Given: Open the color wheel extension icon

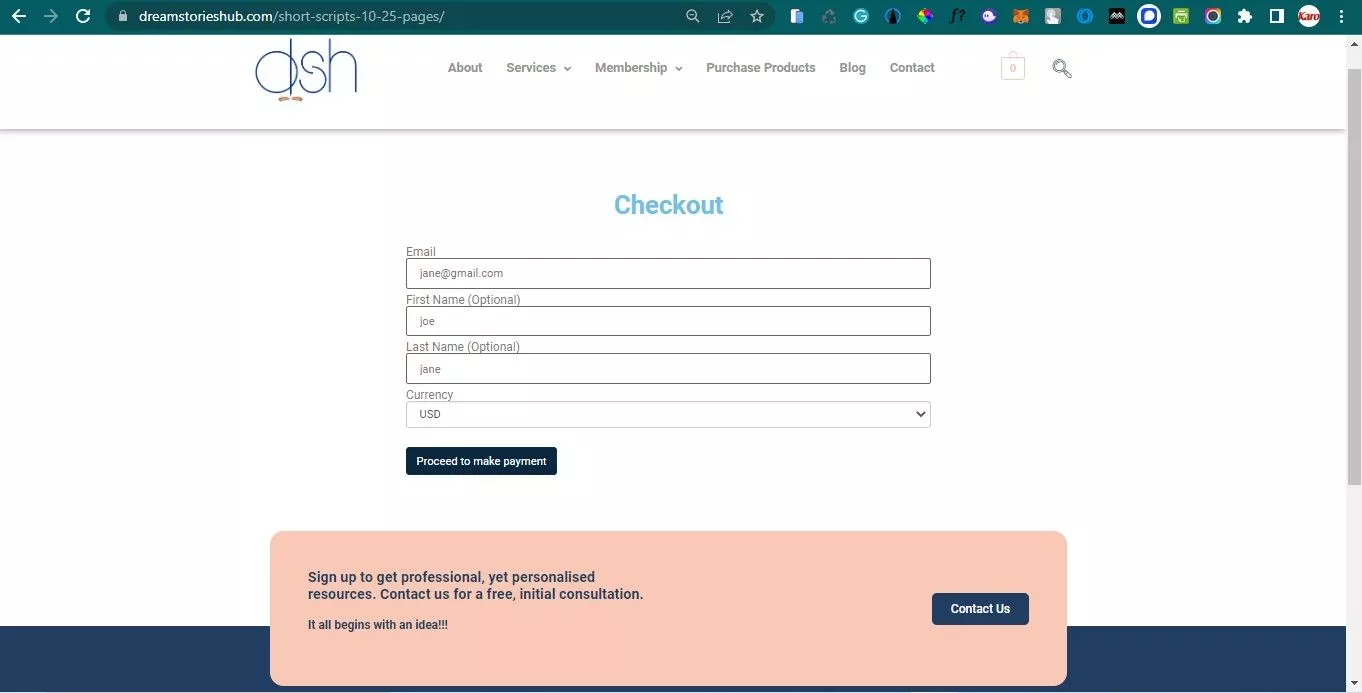Looking at the screenshot, I should pos(925,16).
